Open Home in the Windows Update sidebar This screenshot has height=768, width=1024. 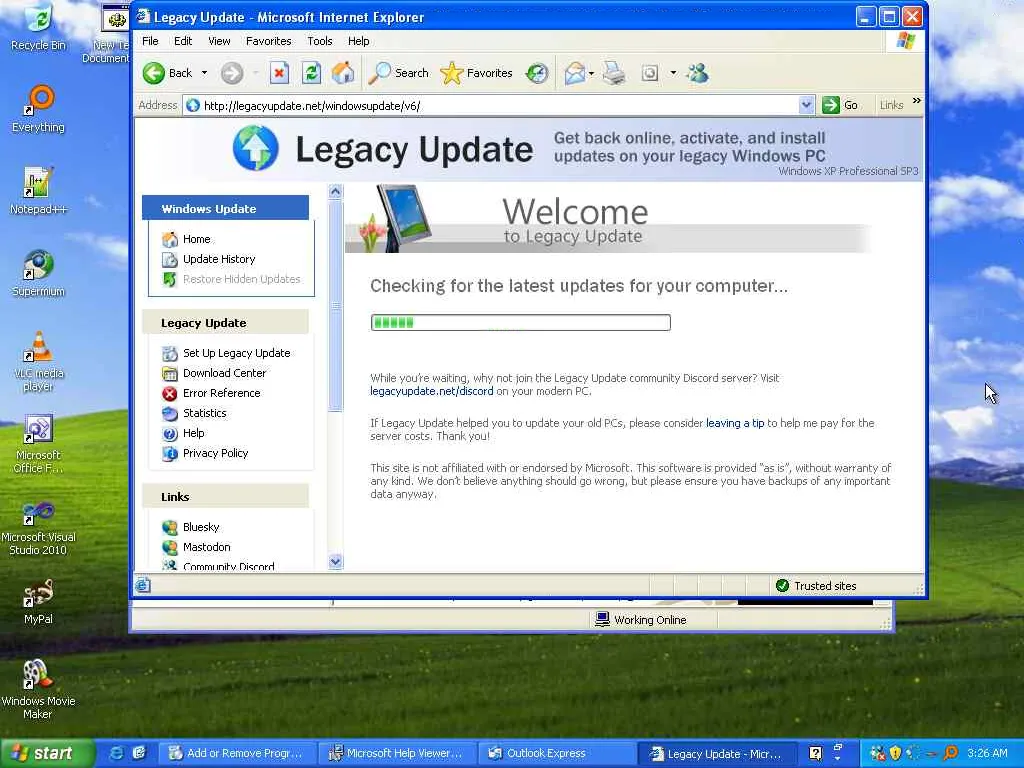click(x=197, y=239)
